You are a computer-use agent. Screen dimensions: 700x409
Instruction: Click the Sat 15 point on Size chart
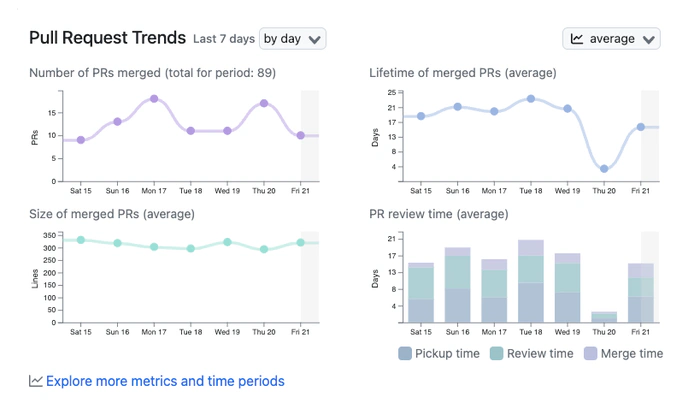81,240
